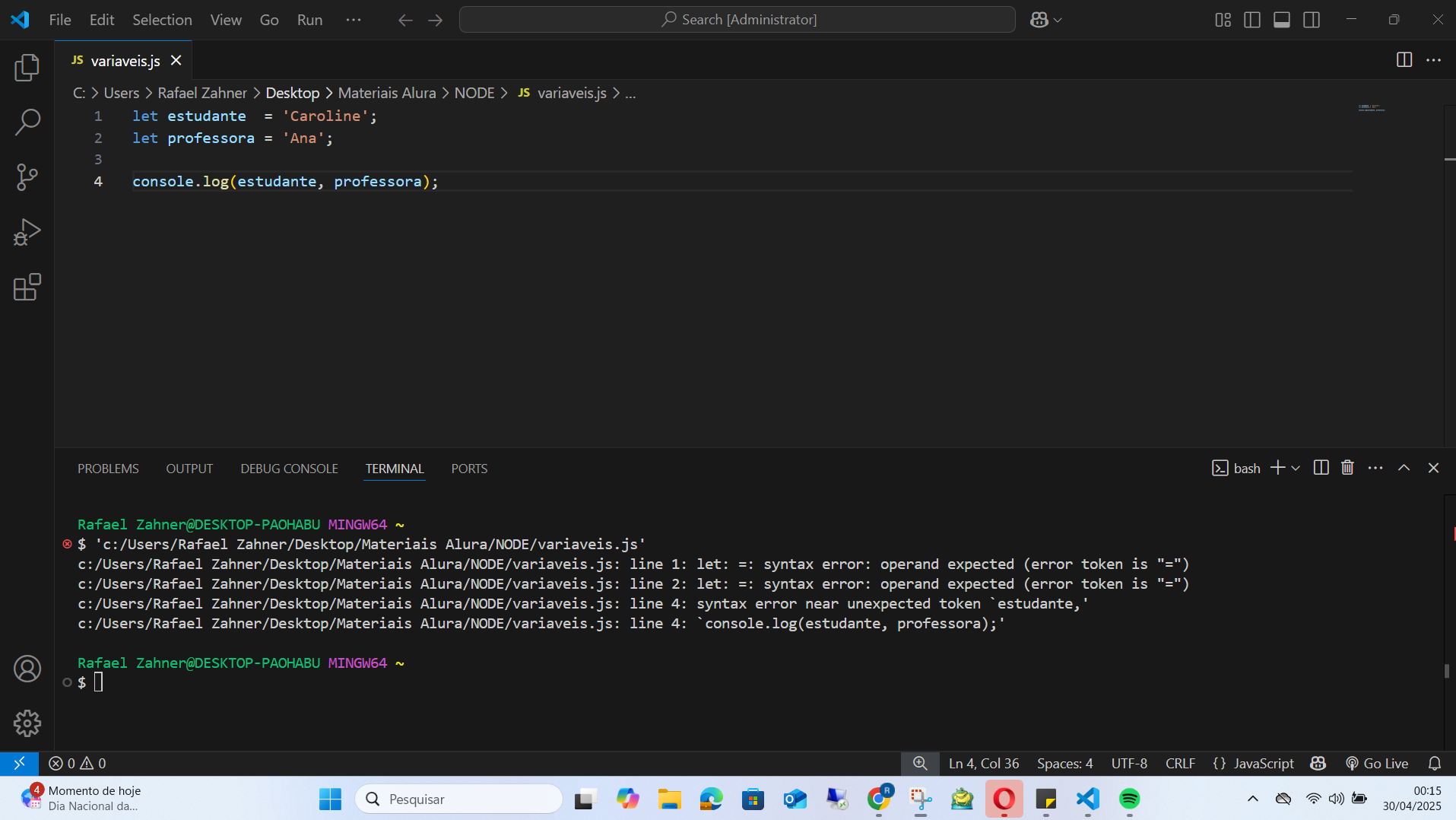Screen dimensions: 1456x820
Task: Open the Source Control view
Action: point(27,177)
